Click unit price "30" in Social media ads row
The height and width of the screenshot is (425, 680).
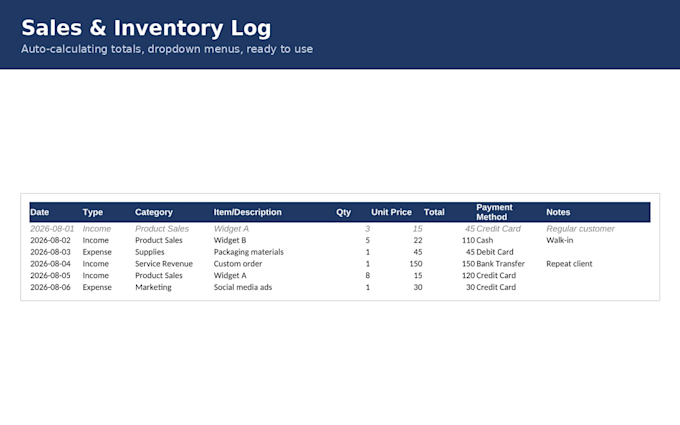[418, 287]
